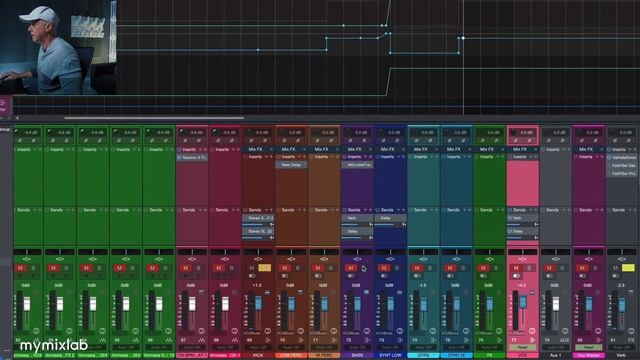640x360 pixels.
Task: Disable Solo on KICK channel
Action: click(264, 268)
